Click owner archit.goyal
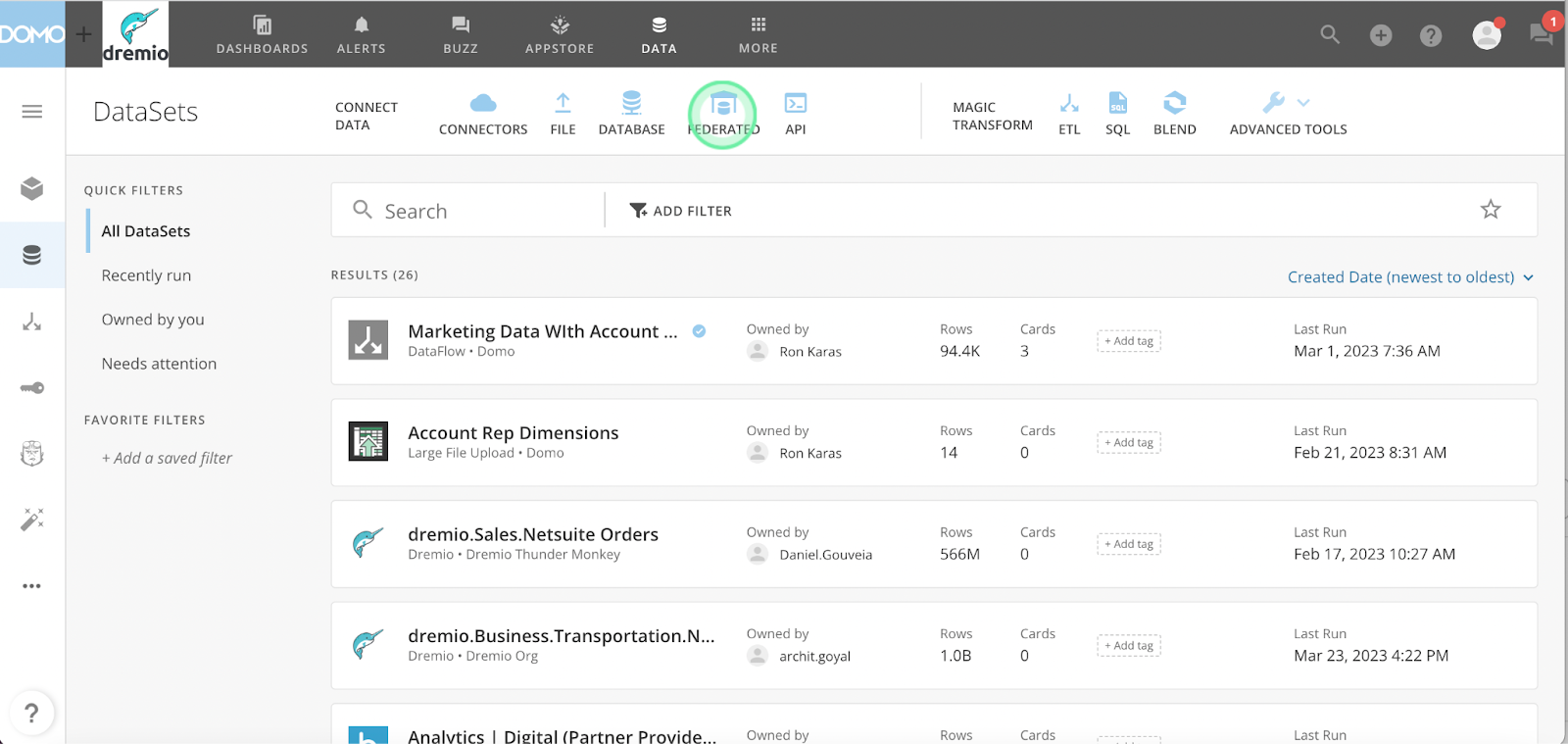Image resolution: width=1568 pixels, height=744 pixels. tap(814, 657)
